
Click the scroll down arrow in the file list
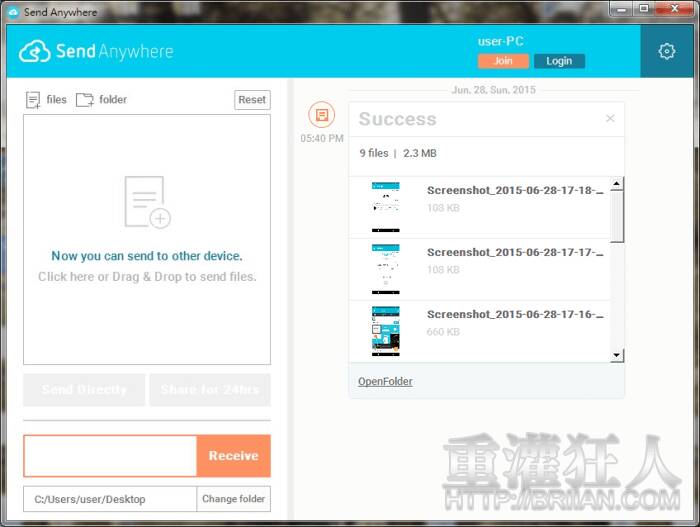tap(617, 356)
